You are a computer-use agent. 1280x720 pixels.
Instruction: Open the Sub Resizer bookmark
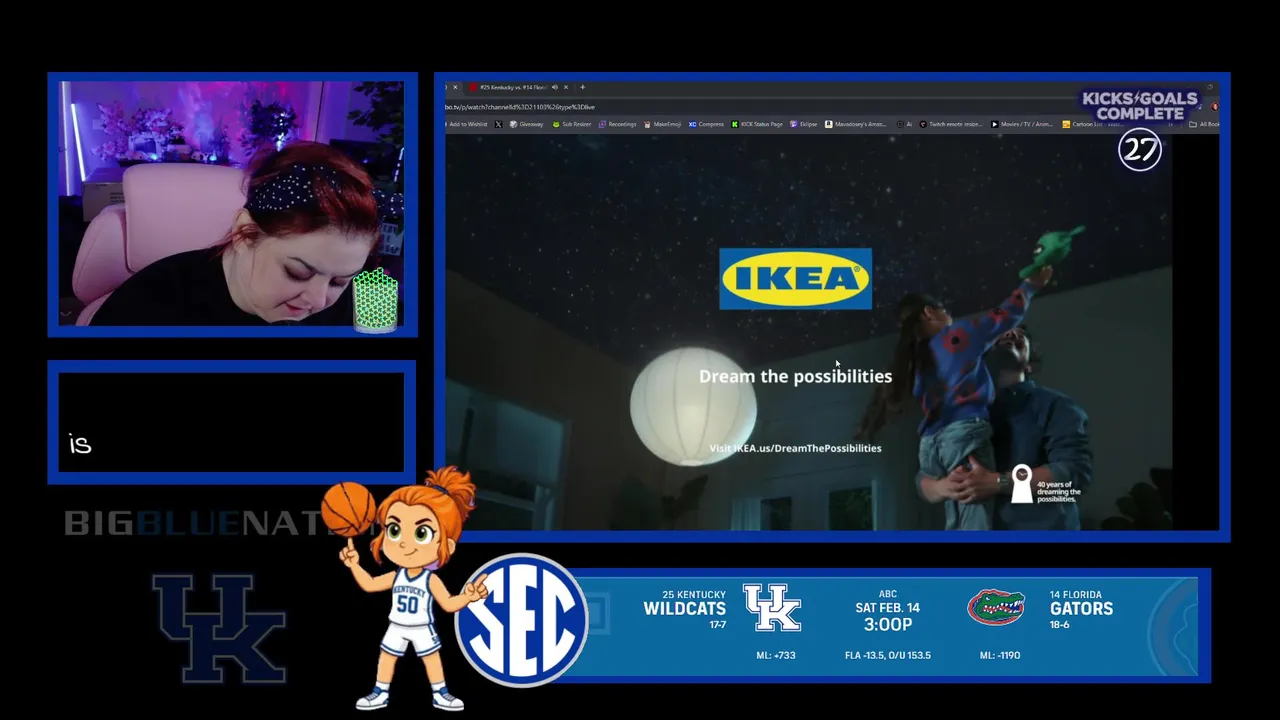[572, 124]
